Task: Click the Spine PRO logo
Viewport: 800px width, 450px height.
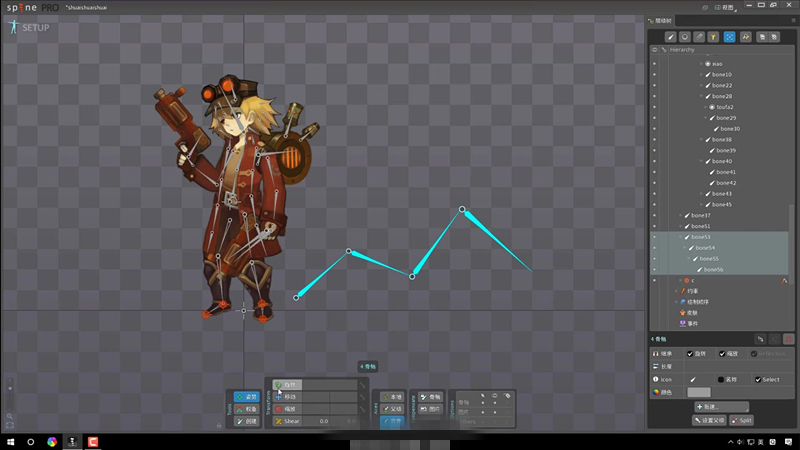Action: 32,7
